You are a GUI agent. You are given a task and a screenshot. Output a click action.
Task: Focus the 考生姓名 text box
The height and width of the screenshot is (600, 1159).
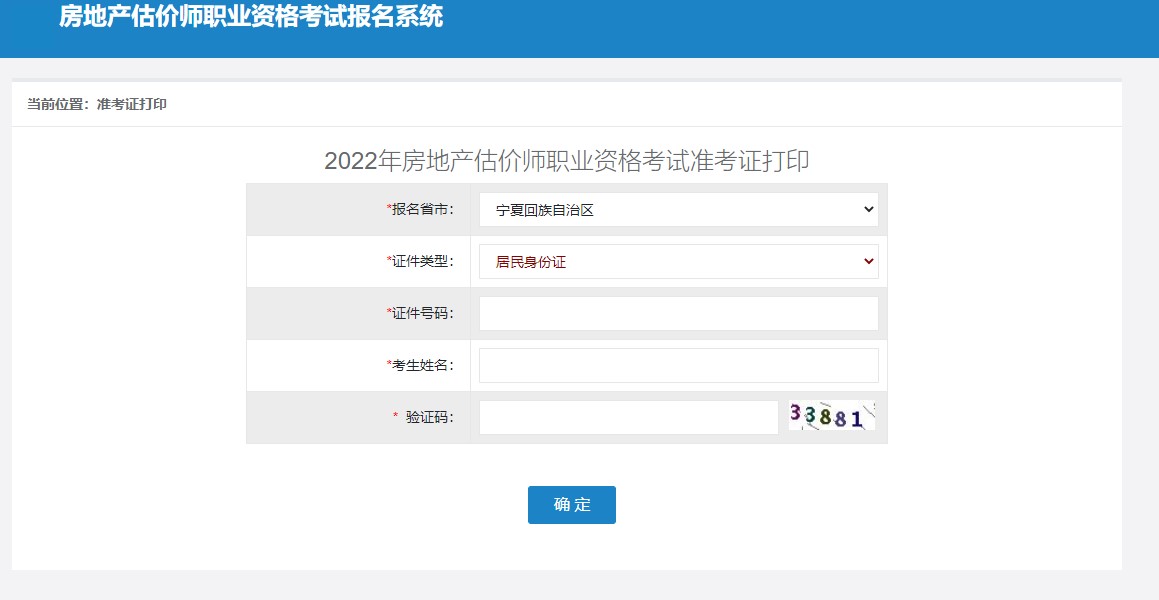click(x=678, y=366)
